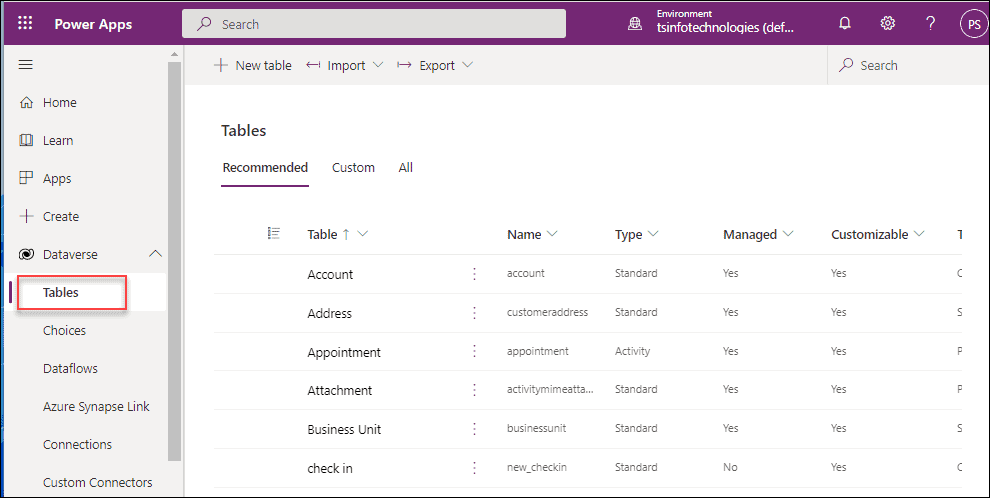
Task: Open more options for Attachment row
Action: coord(475,389)
